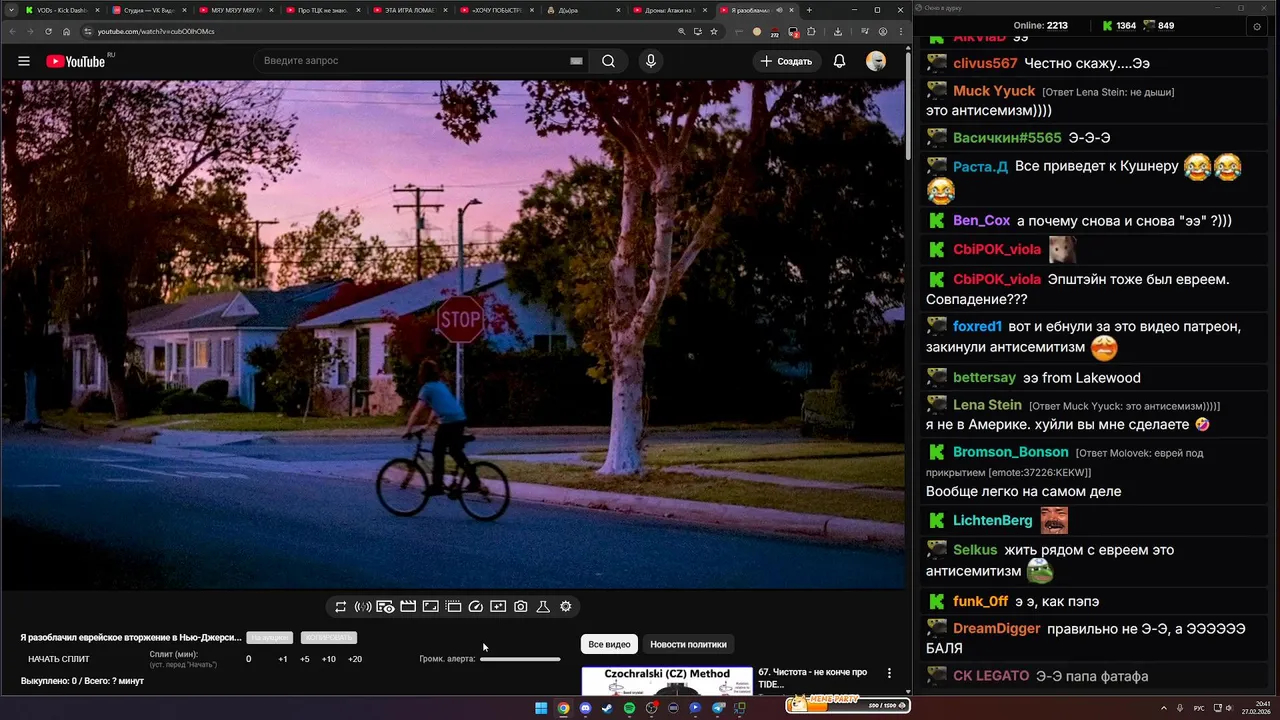Bookmark this page with the star icon
1280x720 pixels.
tap(713, 31)
